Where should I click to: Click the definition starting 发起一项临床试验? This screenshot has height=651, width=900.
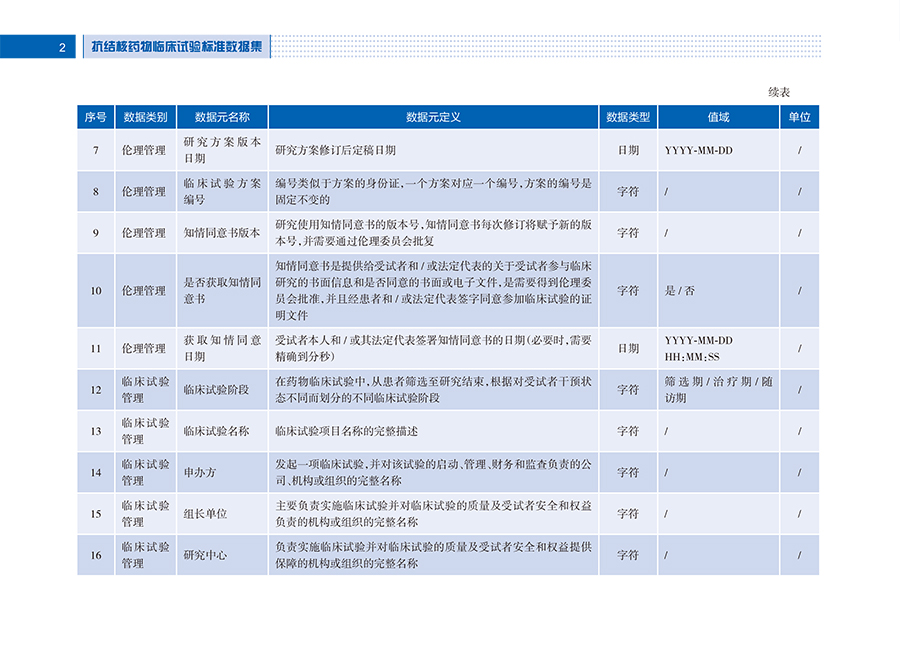[433, 472]
